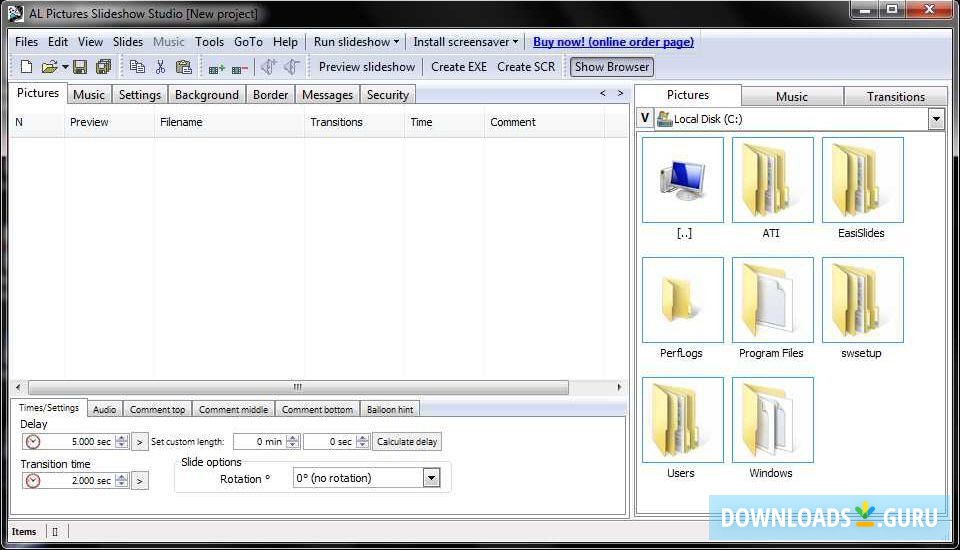
Task: Open a project using the folder icon
Action: pos(49,67)
